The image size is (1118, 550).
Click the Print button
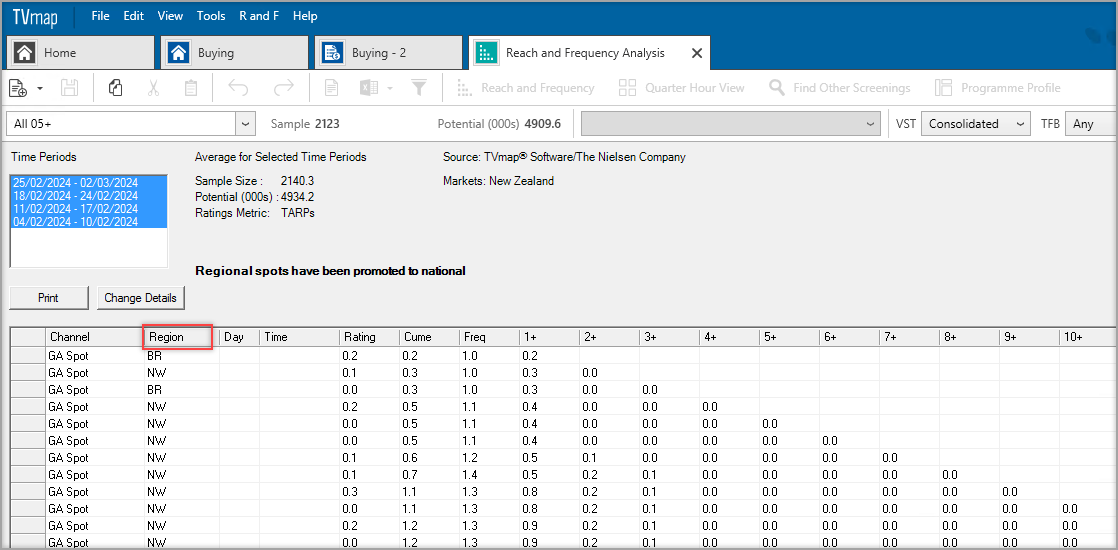coord(48,298)
